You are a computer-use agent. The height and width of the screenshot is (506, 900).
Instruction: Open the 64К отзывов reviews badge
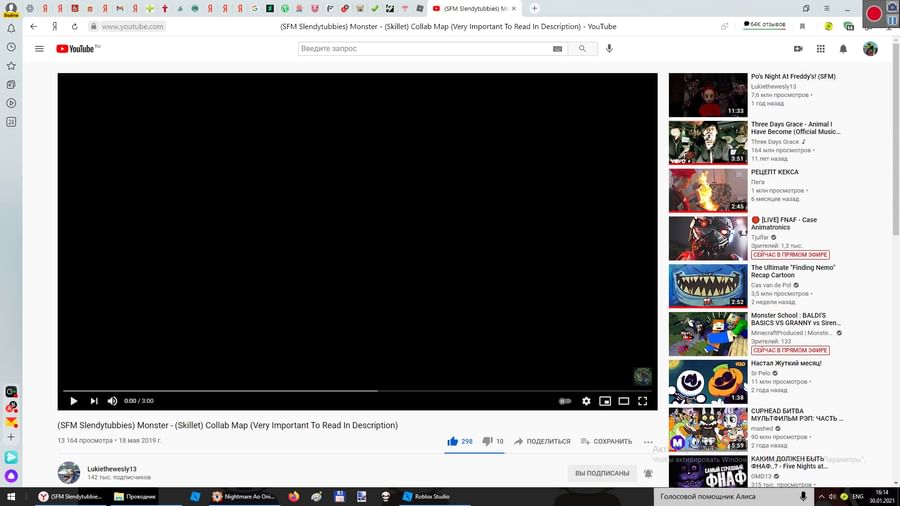click(764, 25)
